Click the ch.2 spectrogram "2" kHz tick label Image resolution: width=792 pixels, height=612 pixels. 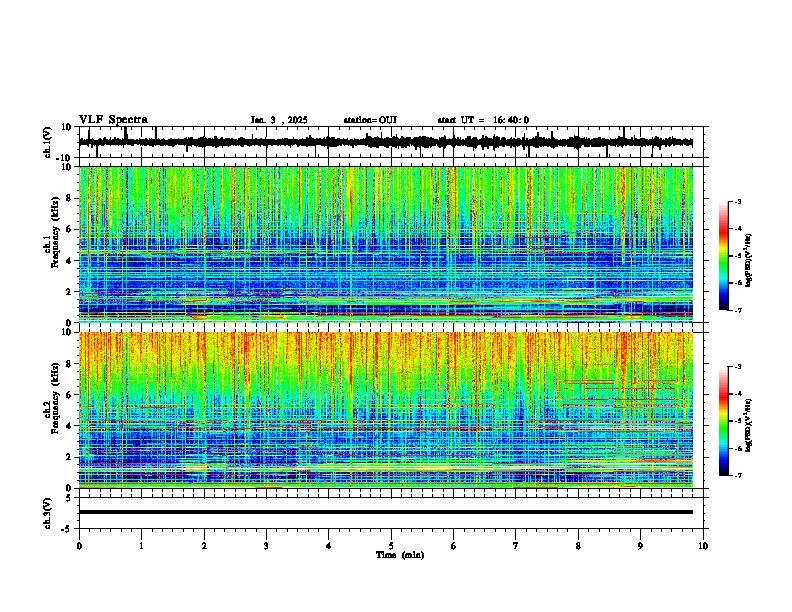coord(69,457)
